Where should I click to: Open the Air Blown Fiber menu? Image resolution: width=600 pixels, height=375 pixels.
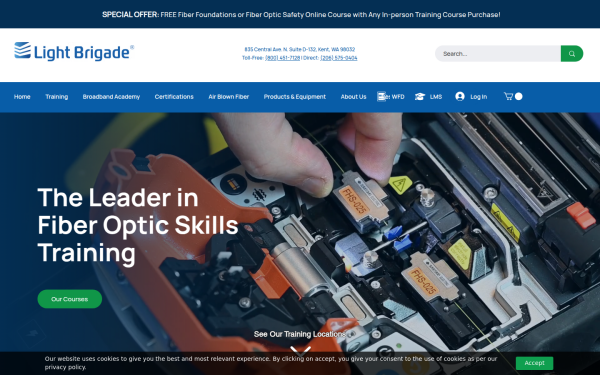click(x=228, y=97)
